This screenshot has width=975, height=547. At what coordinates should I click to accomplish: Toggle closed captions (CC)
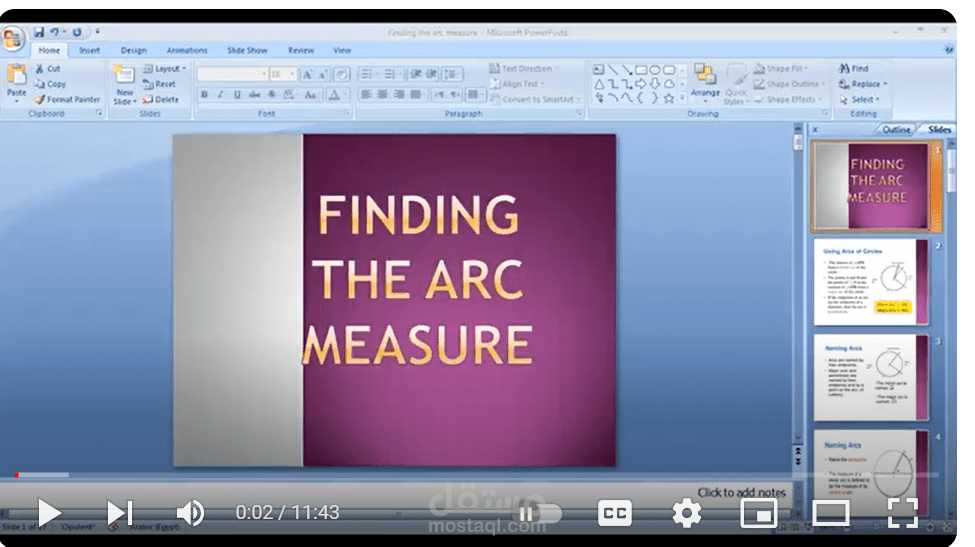[614, 513]
